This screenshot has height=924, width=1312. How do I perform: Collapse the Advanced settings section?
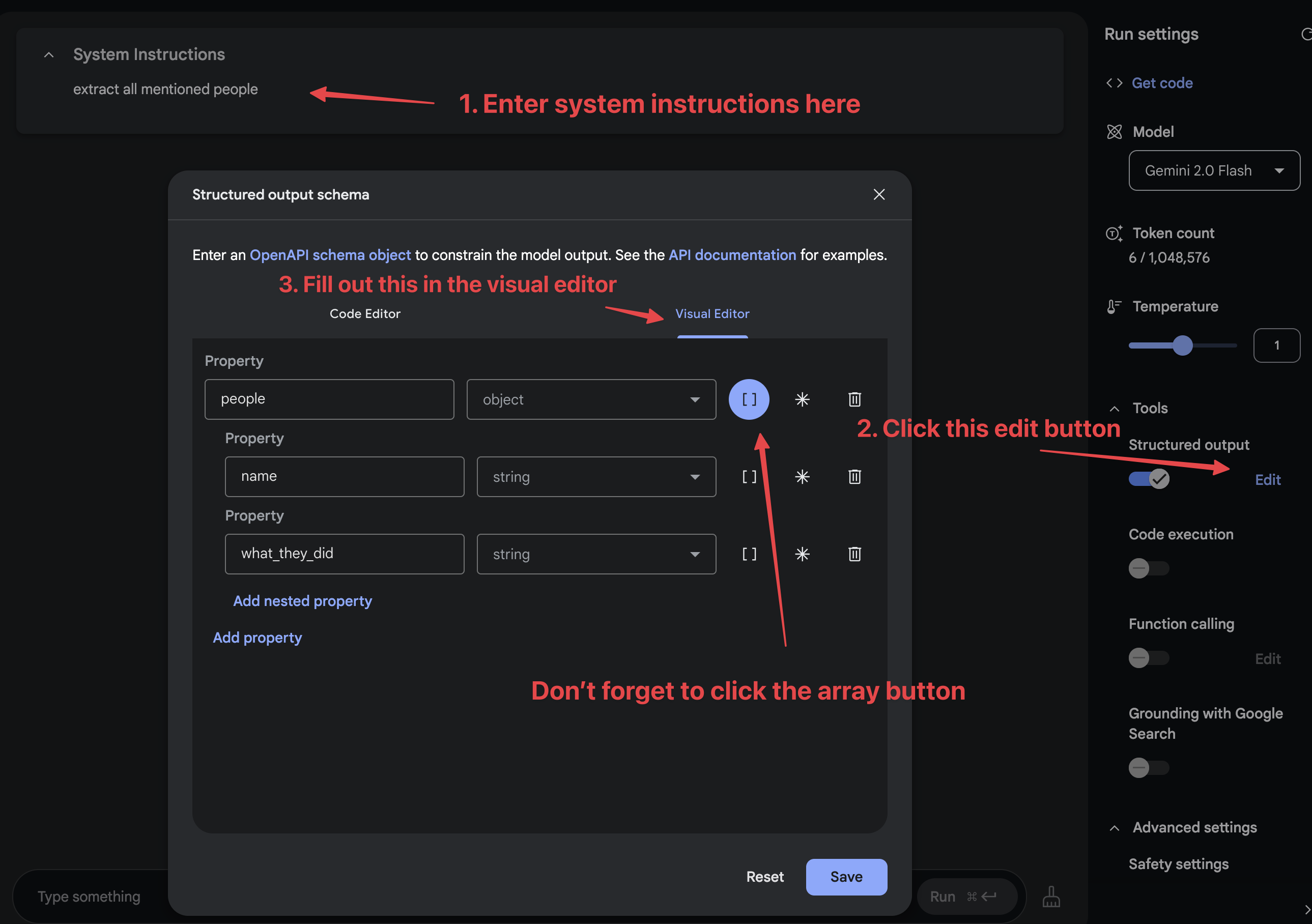[x=1114, y=828]
